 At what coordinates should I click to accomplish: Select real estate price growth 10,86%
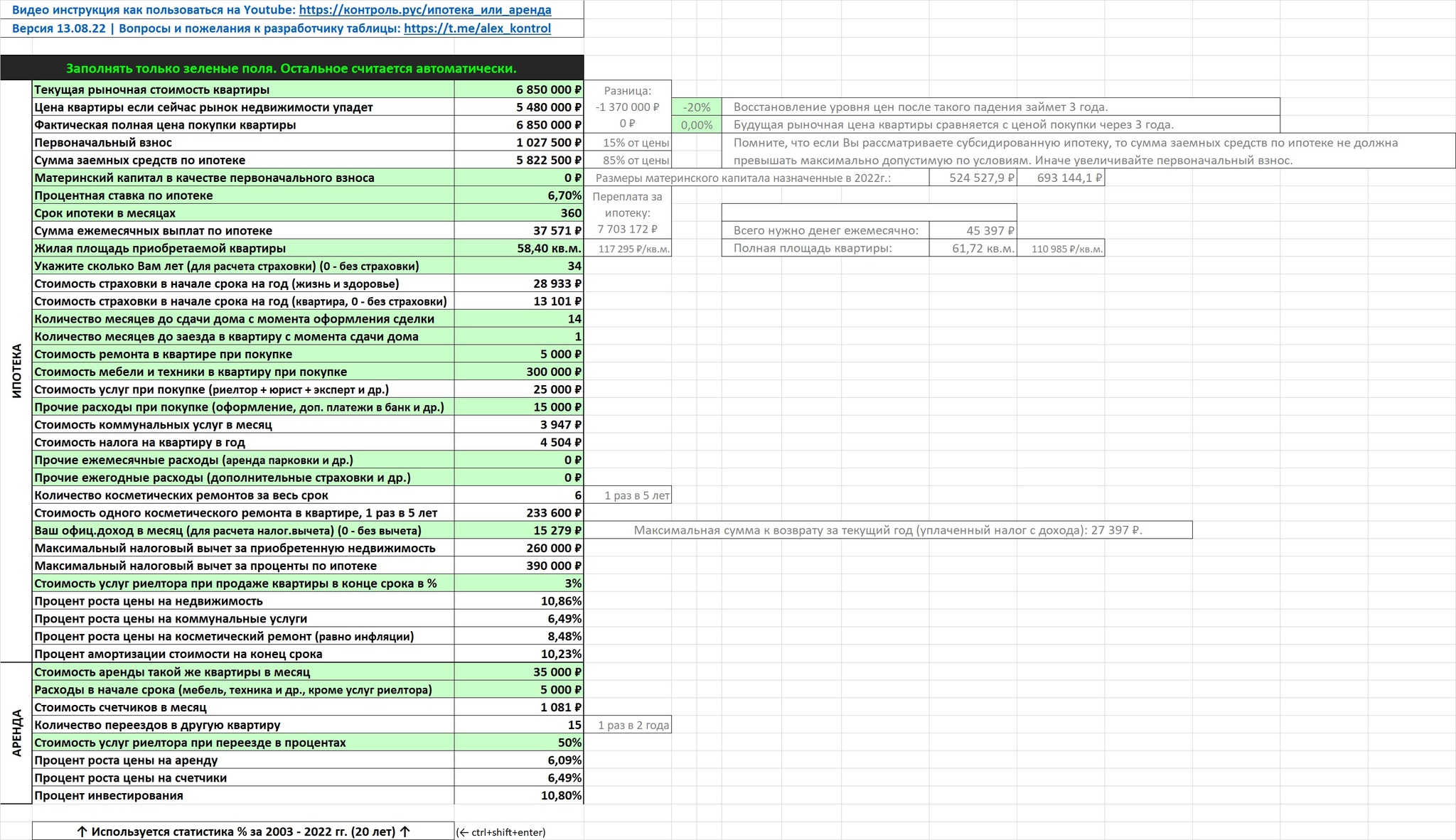(519, 601)
